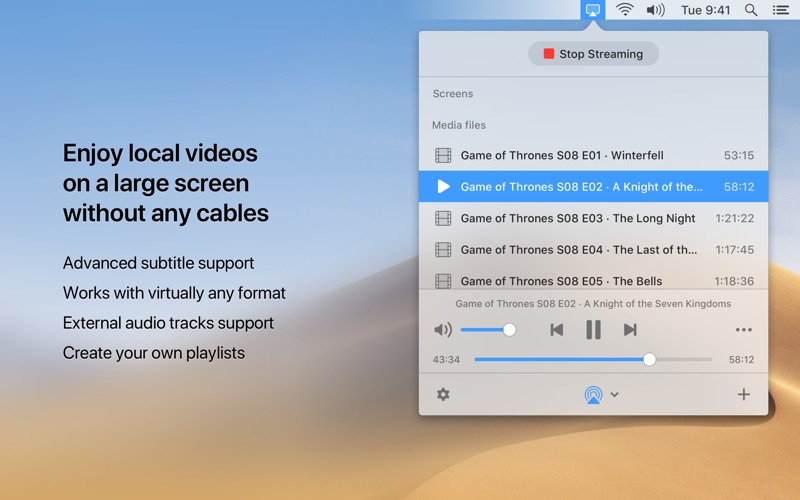
Task: Open the streaming app menu bar icon
Action: click(592, 10)
